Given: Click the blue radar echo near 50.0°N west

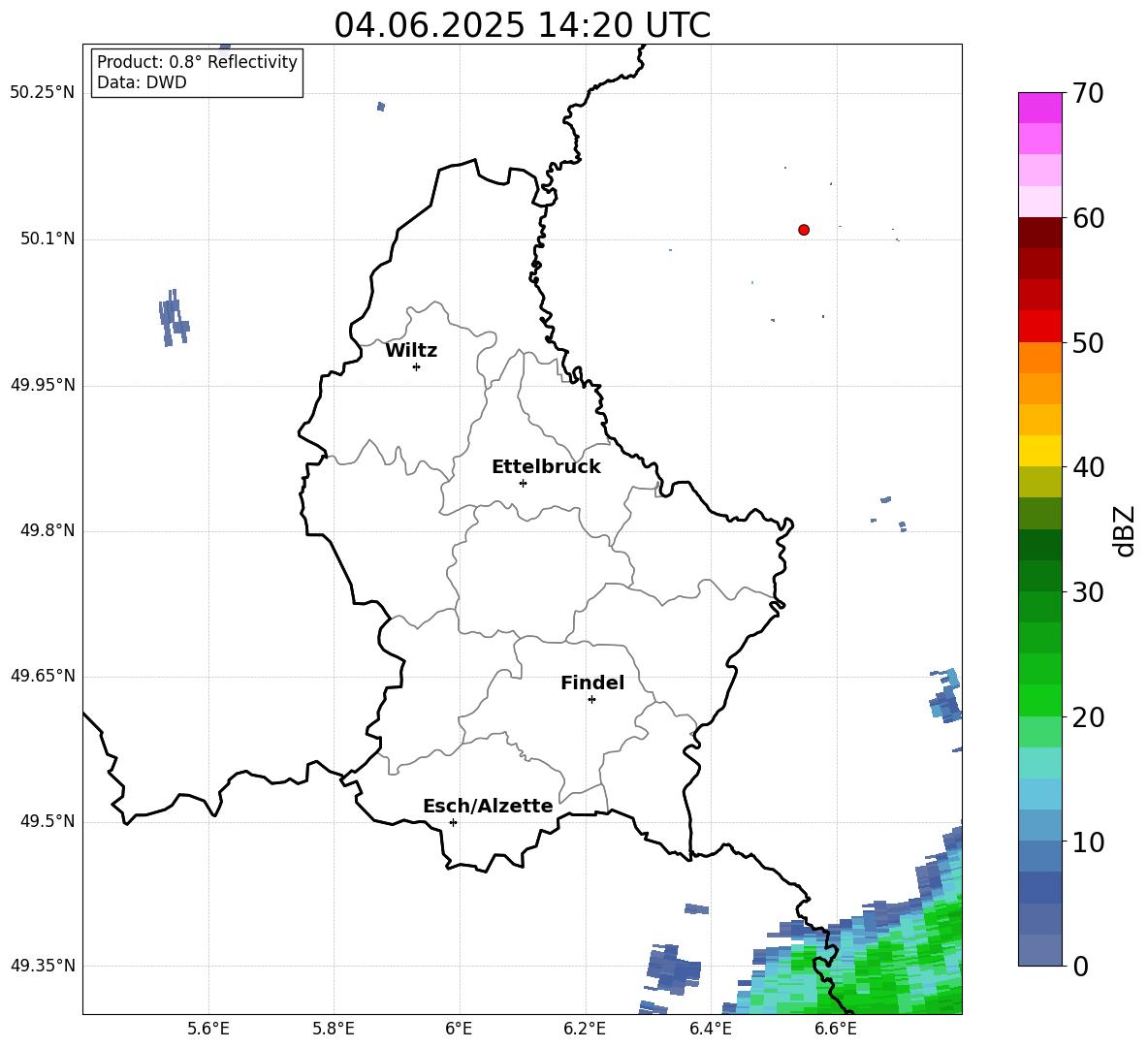Looking at the screenshot, I should pos(174,318).
